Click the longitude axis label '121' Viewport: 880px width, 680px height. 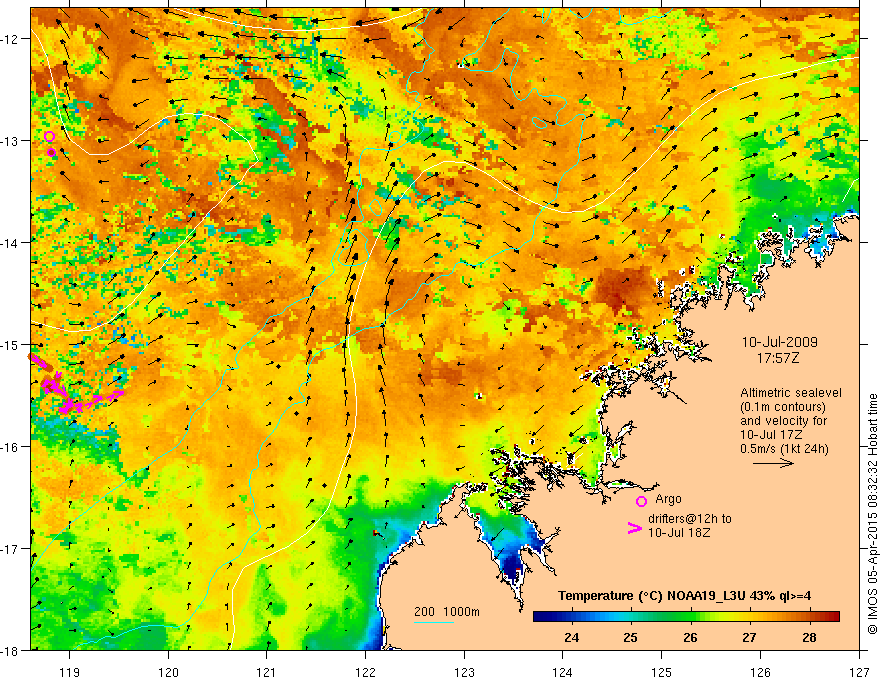click(x=267, y=672)
